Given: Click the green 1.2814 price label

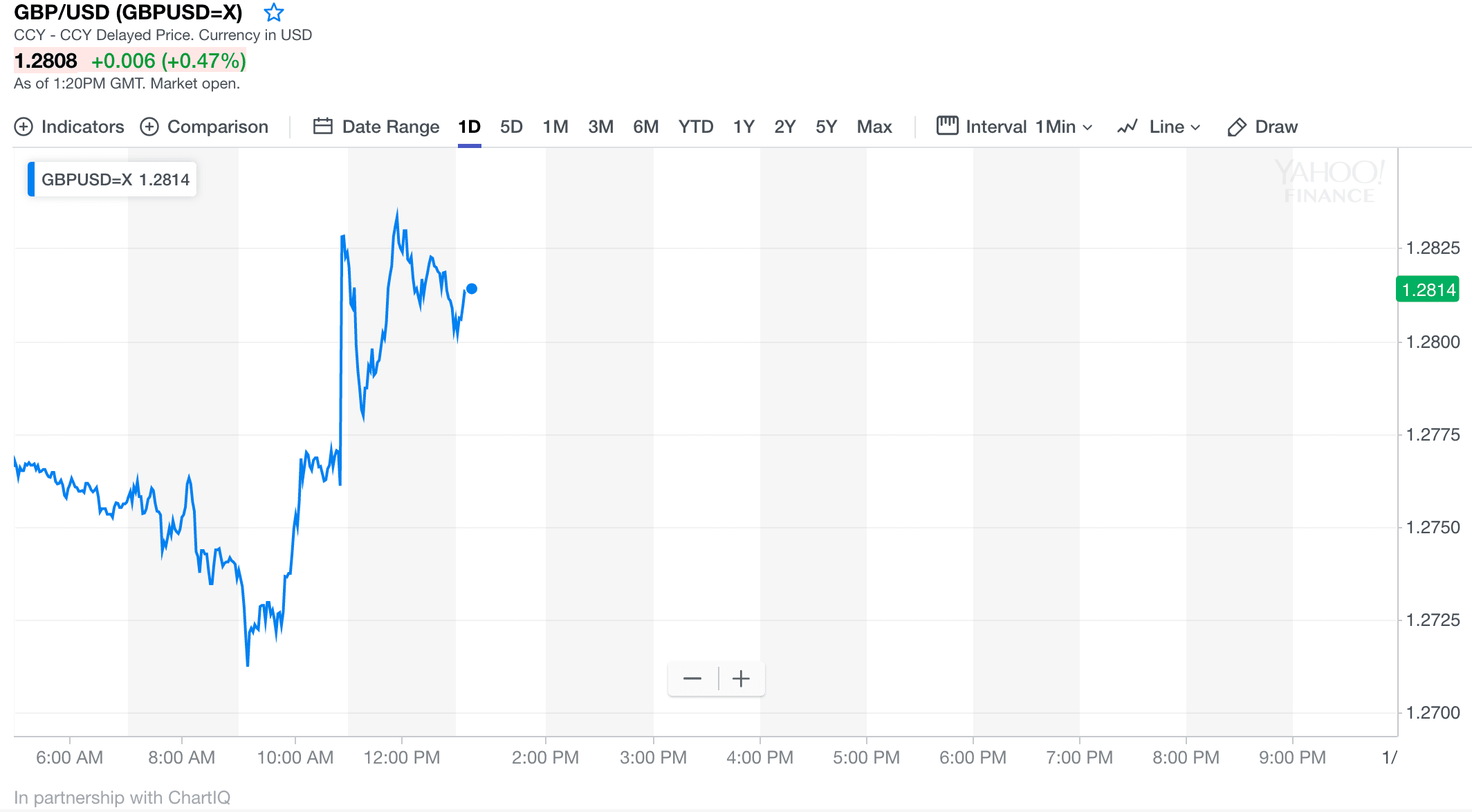Looking at the screenshot, I should tap(1428, 289).
